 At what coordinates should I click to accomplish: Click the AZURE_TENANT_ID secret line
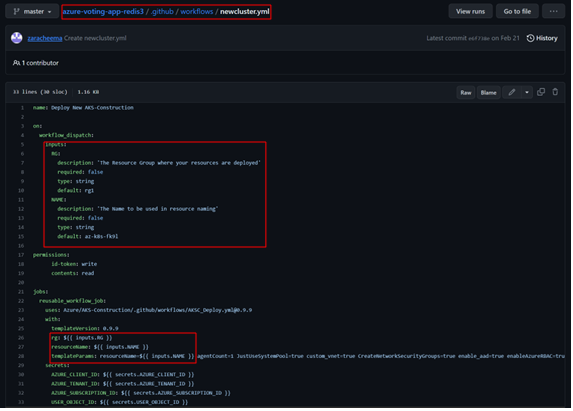(123, 384)
